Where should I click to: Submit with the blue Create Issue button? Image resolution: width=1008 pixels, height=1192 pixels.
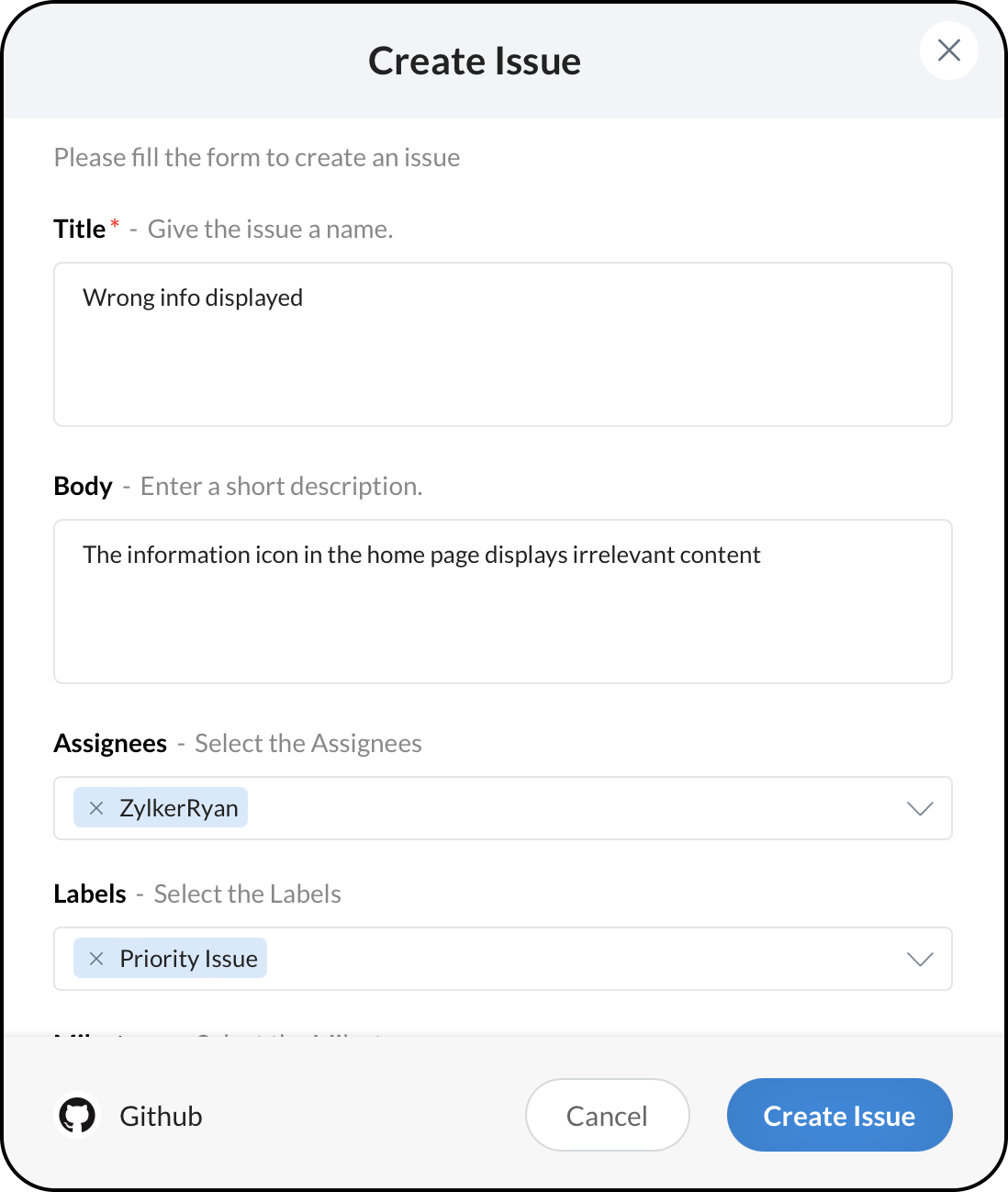pyautogui.click(x=839, y=1115)
